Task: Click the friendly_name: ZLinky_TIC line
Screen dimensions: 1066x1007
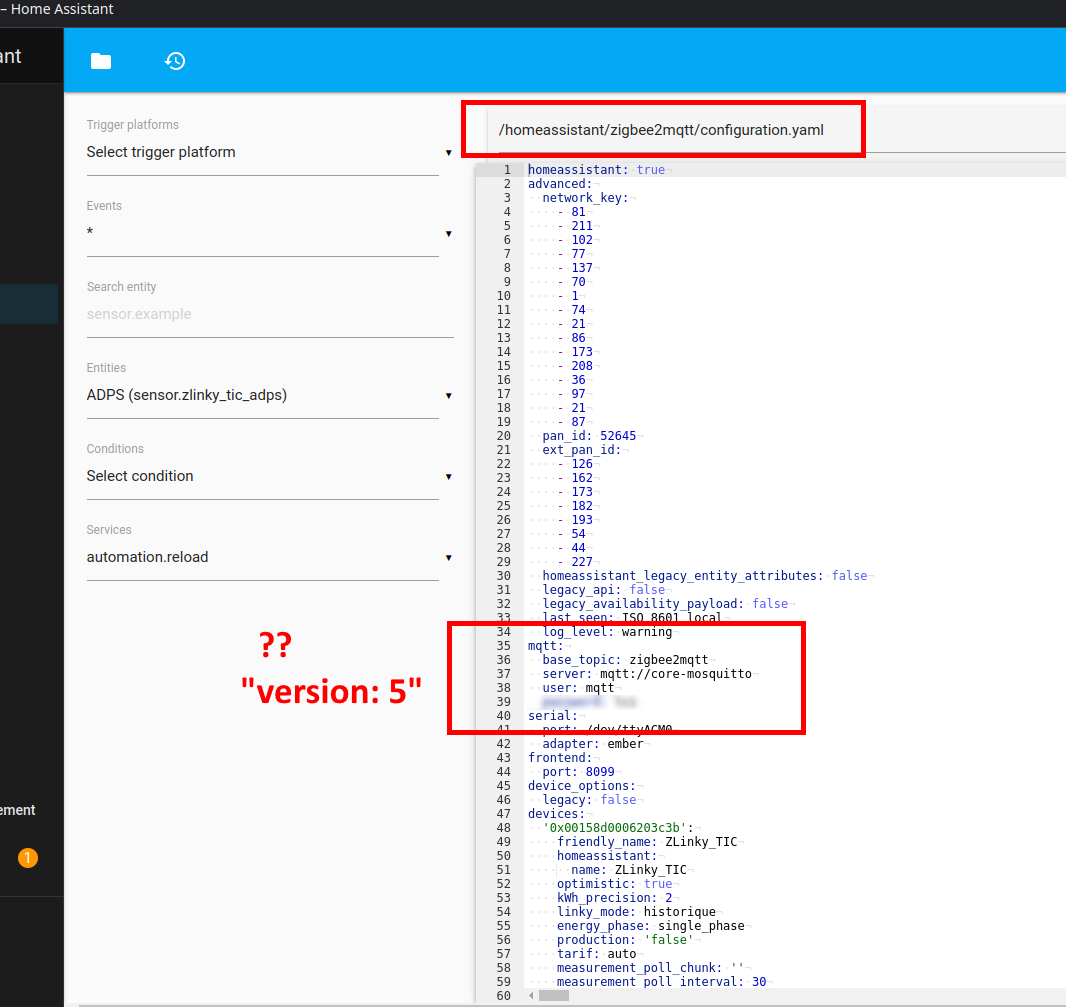Action: pos(646,842)
